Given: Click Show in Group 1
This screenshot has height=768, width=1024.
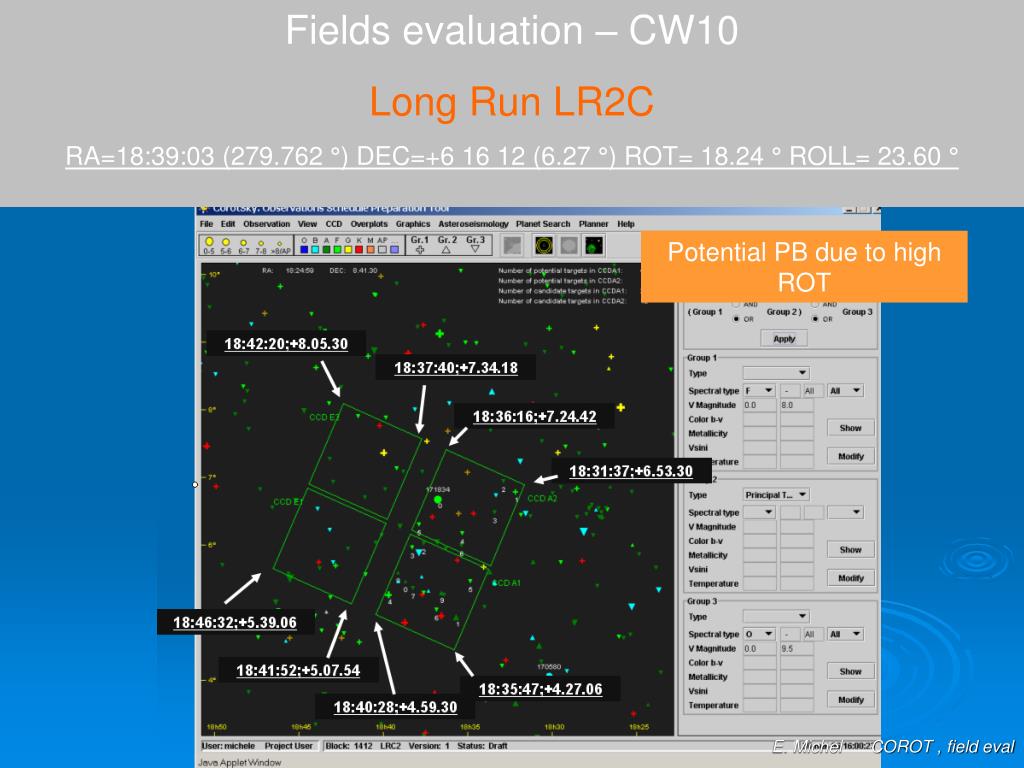Looking at the screenshot, I should (x=850, y=428).
